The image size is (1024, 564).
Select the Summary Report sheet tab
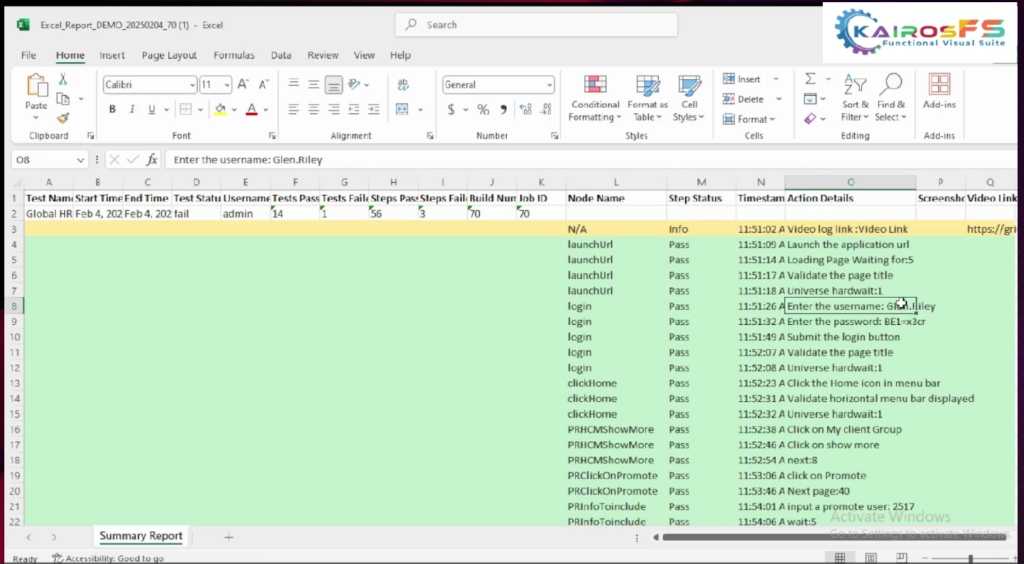pos(141,537)
